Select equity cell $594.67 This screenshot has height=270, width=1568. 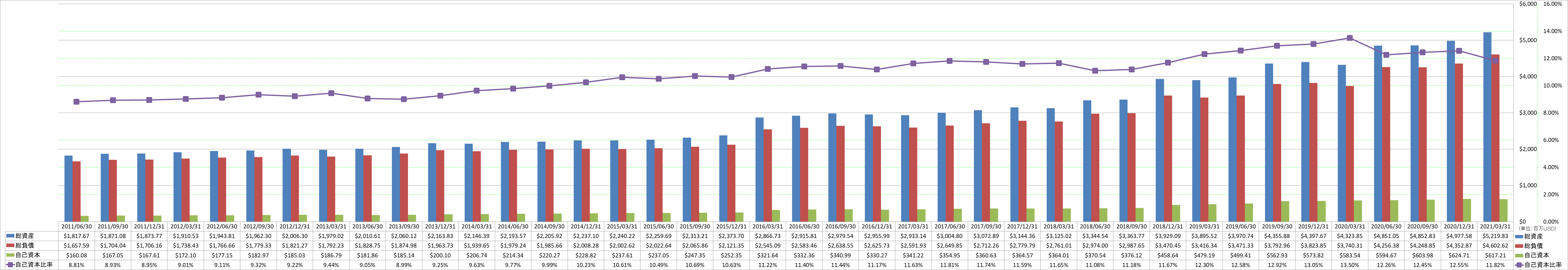1386,255
